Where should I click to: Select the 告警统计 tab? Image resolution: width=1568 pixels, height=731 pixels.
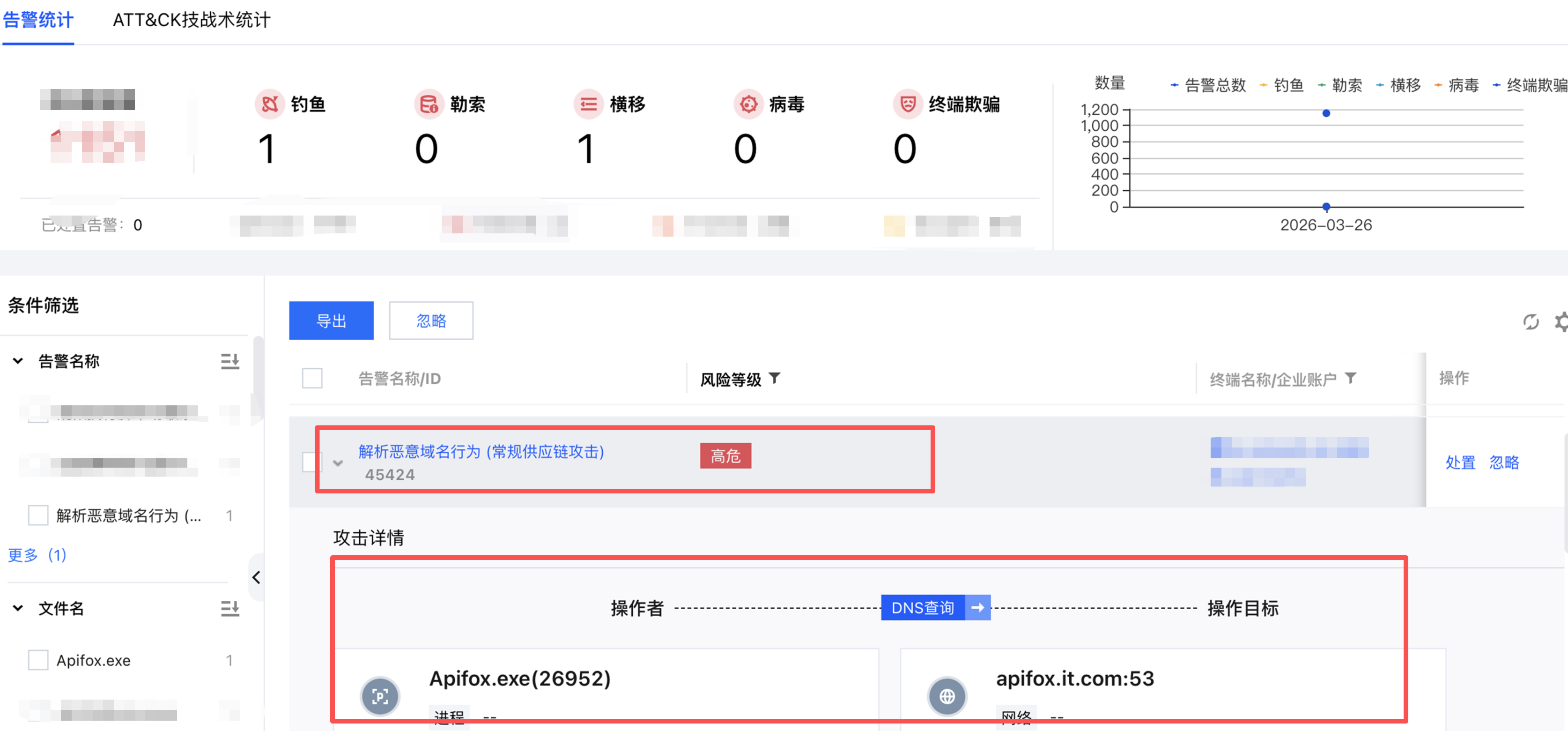coord(38,20)
